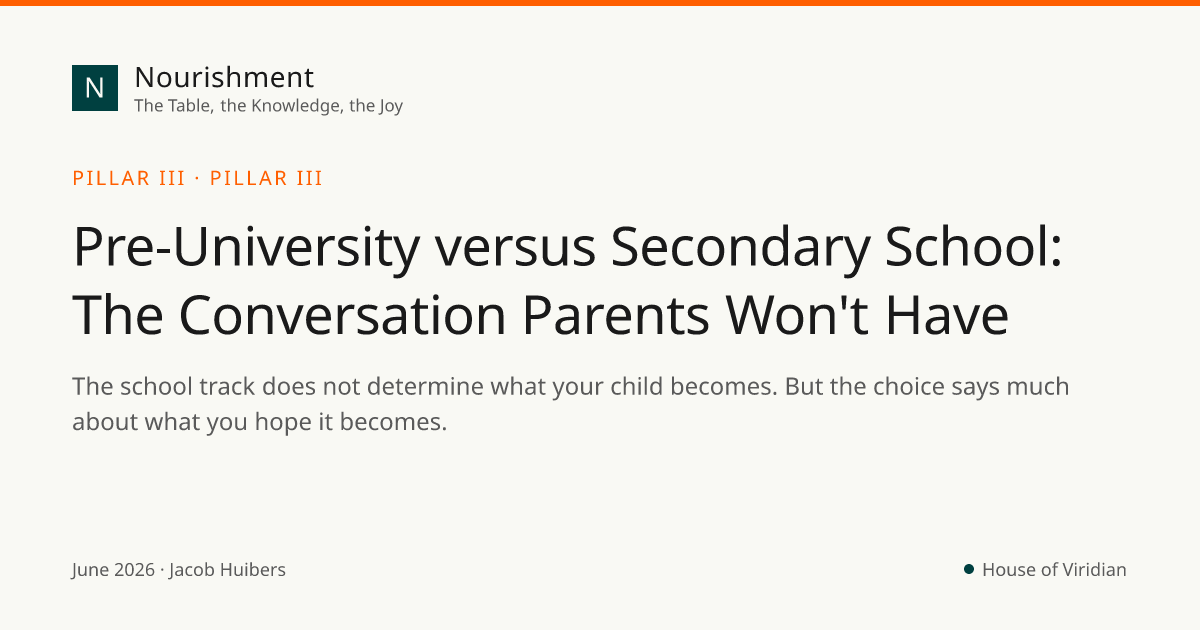Click the words 'Pre-University' in the headline

(x=246, y=249)
